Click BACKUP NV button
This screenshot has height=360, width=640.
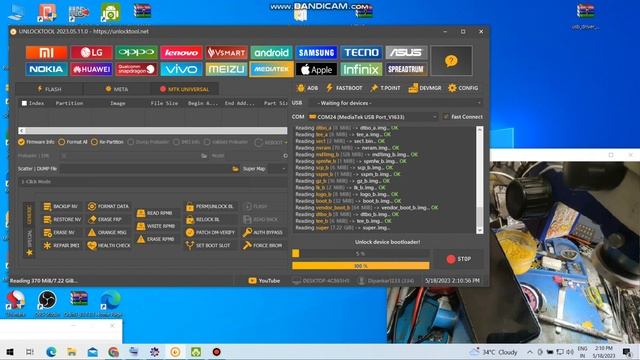(61, 207)
